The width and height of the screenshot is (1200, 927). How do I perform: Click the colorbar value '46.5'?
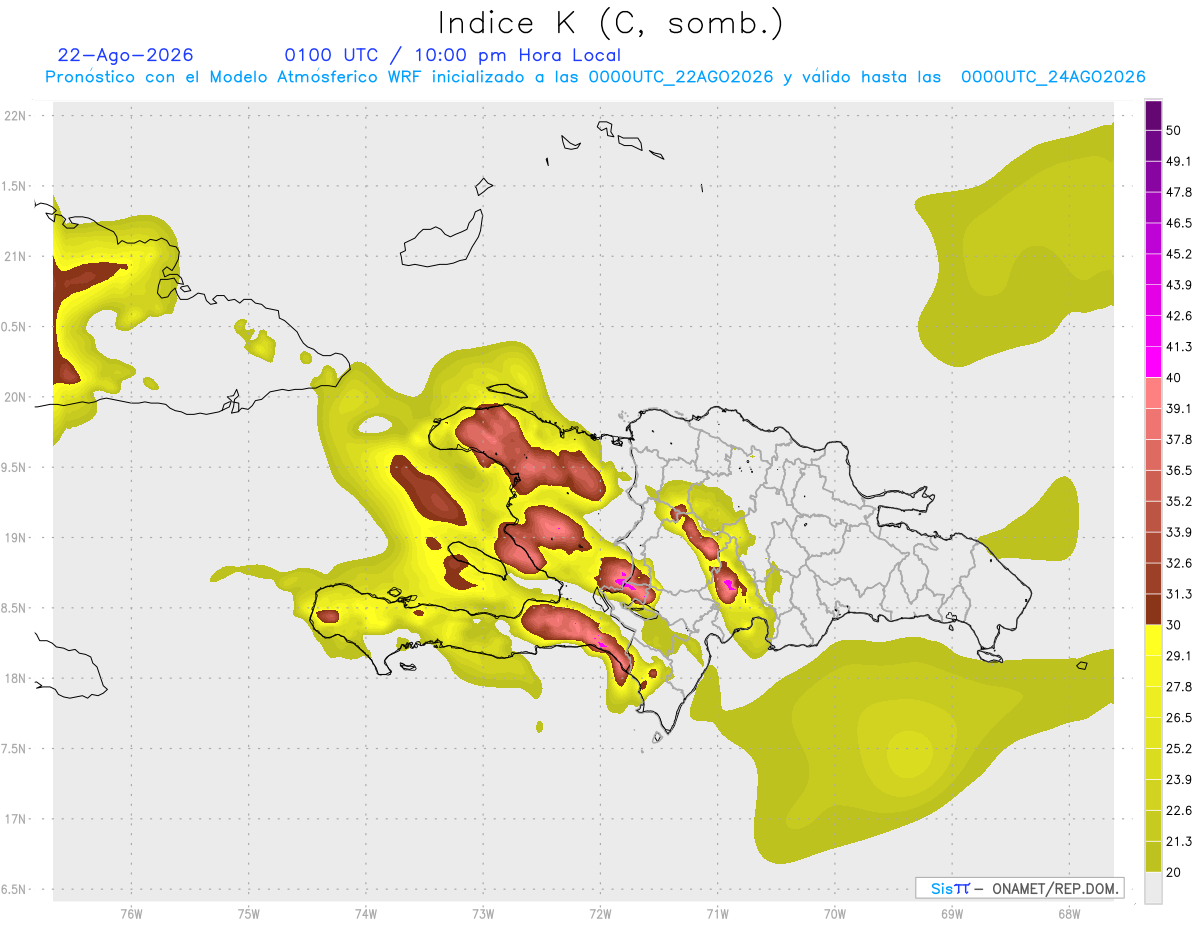[1179, 224]
